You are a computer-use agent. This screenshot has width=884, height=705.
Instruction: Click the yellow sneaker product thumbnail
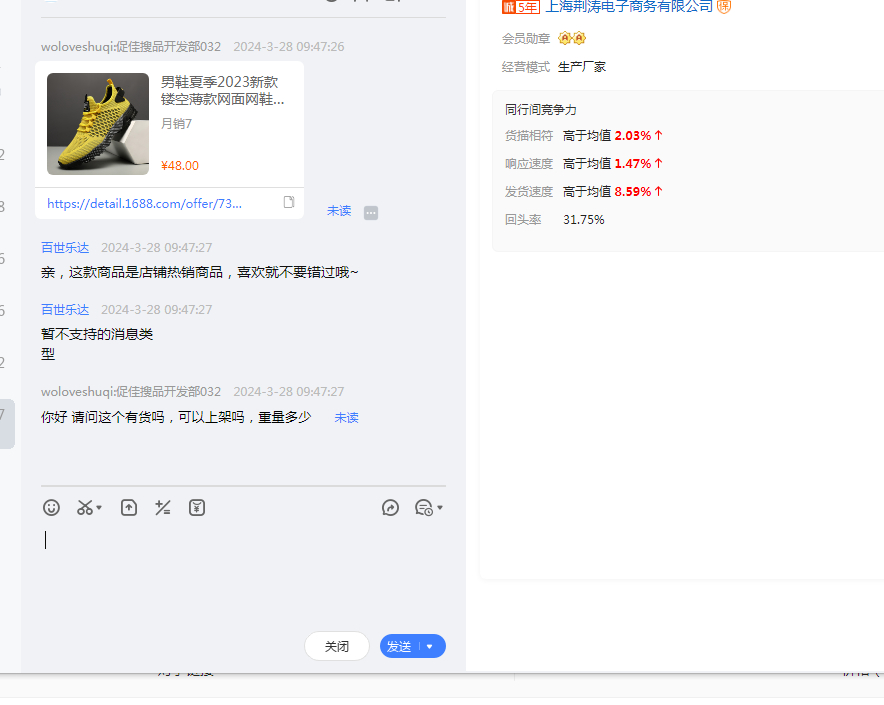[x=98, y=124]
